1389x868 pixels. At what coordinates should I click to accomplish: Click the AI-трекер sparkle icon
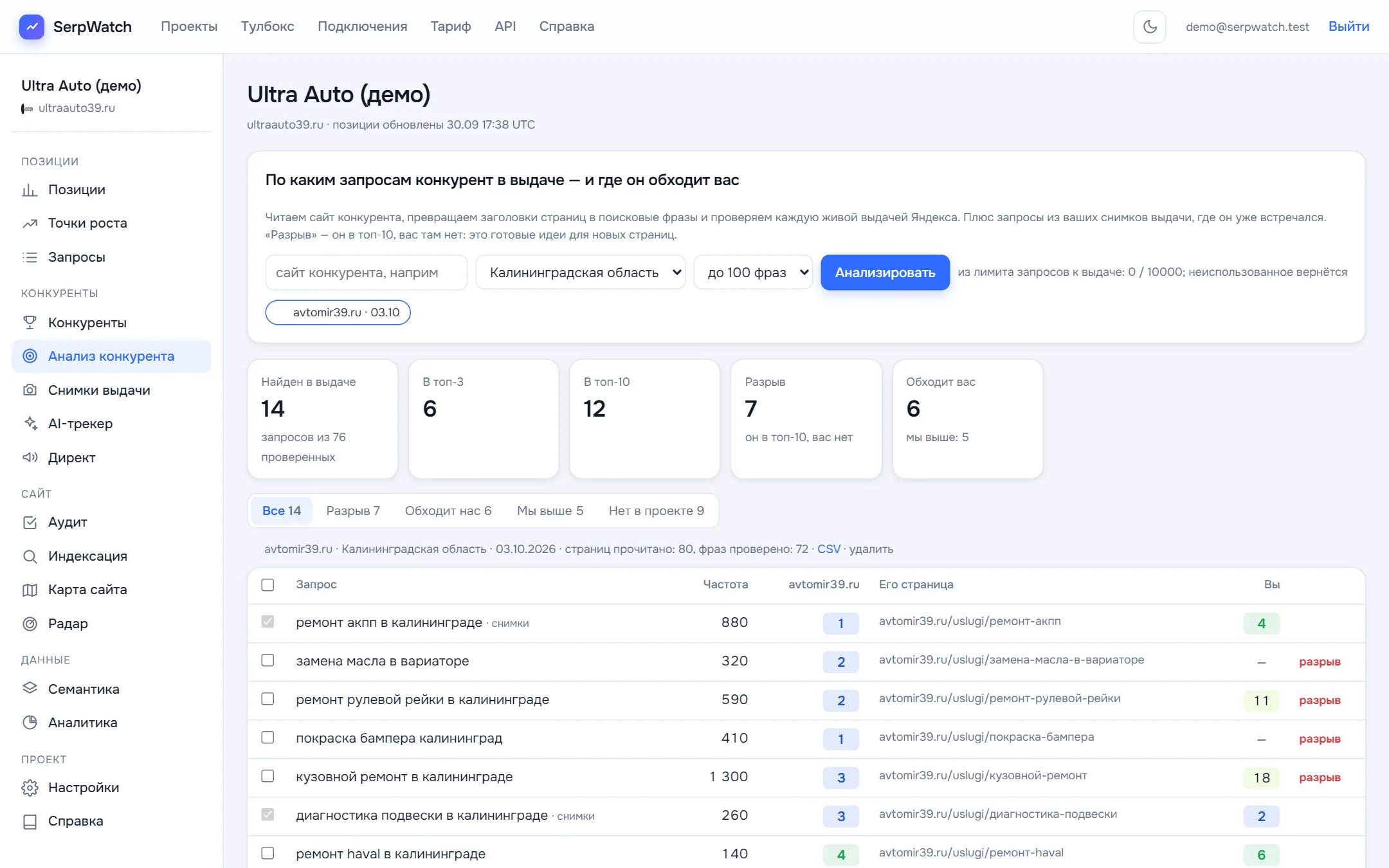(30, 424)
